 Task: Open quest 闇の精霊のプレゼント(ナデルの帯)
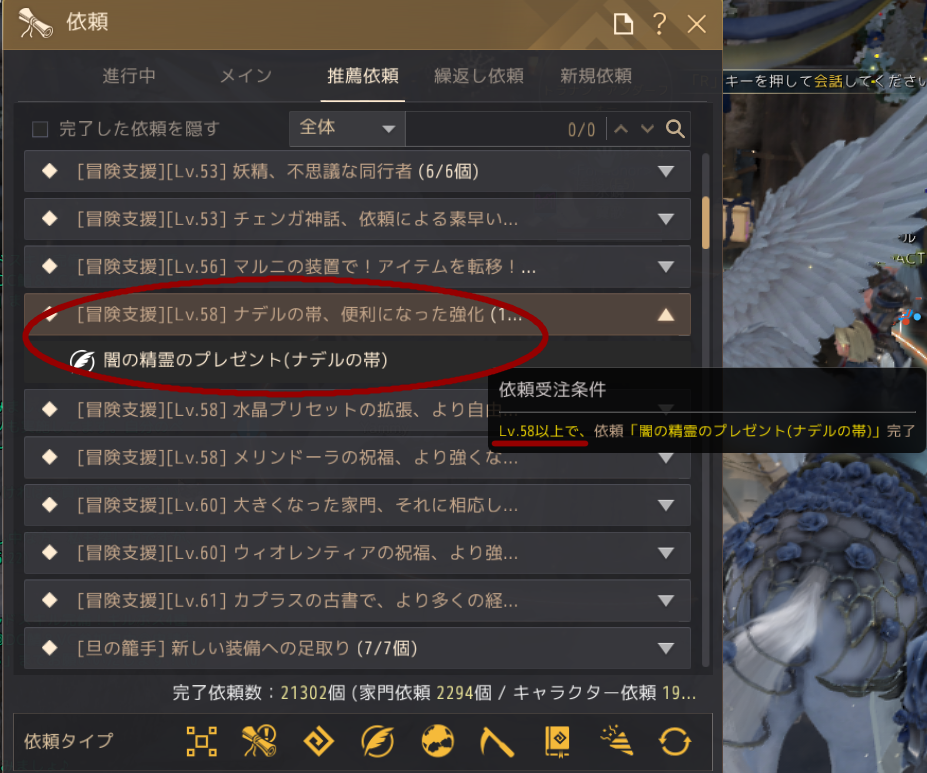pyautogui.click(x=245, y=359)
